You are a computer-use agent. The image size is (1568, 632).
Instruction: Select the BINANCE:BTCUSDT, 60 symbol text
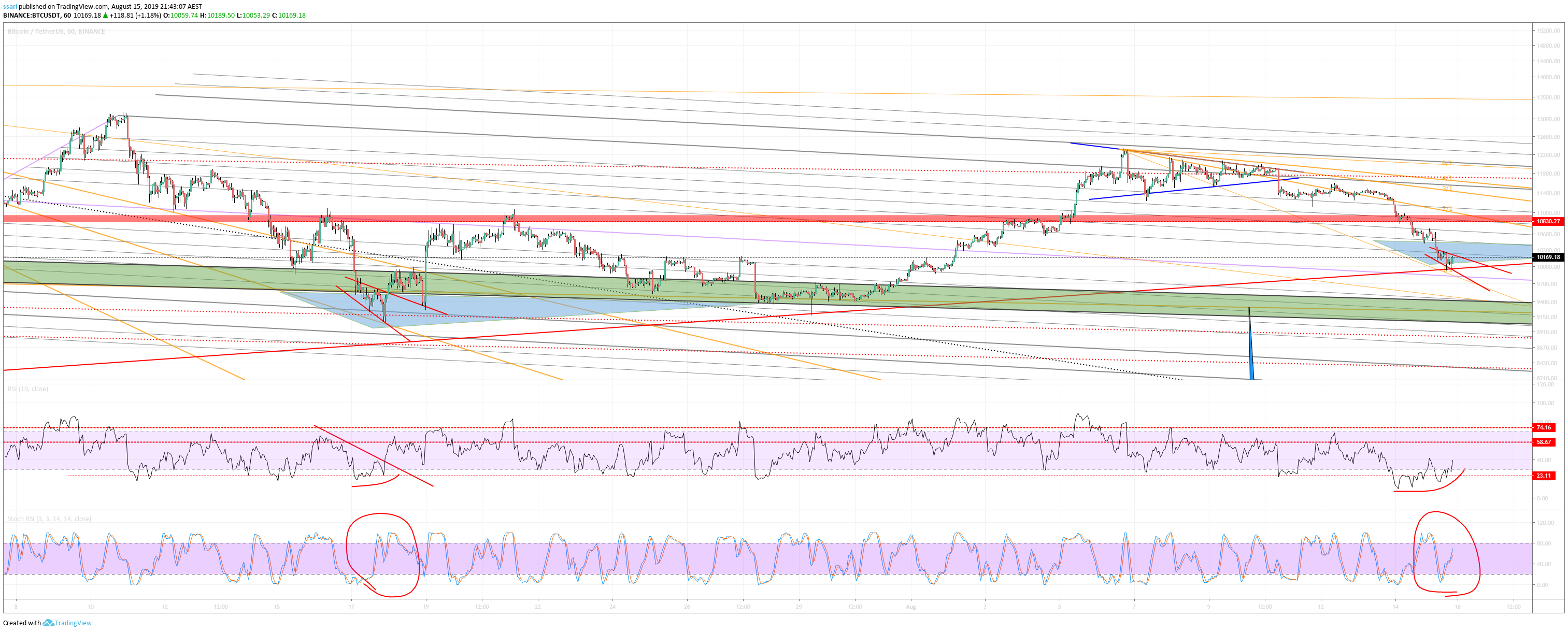pos(36,15)
